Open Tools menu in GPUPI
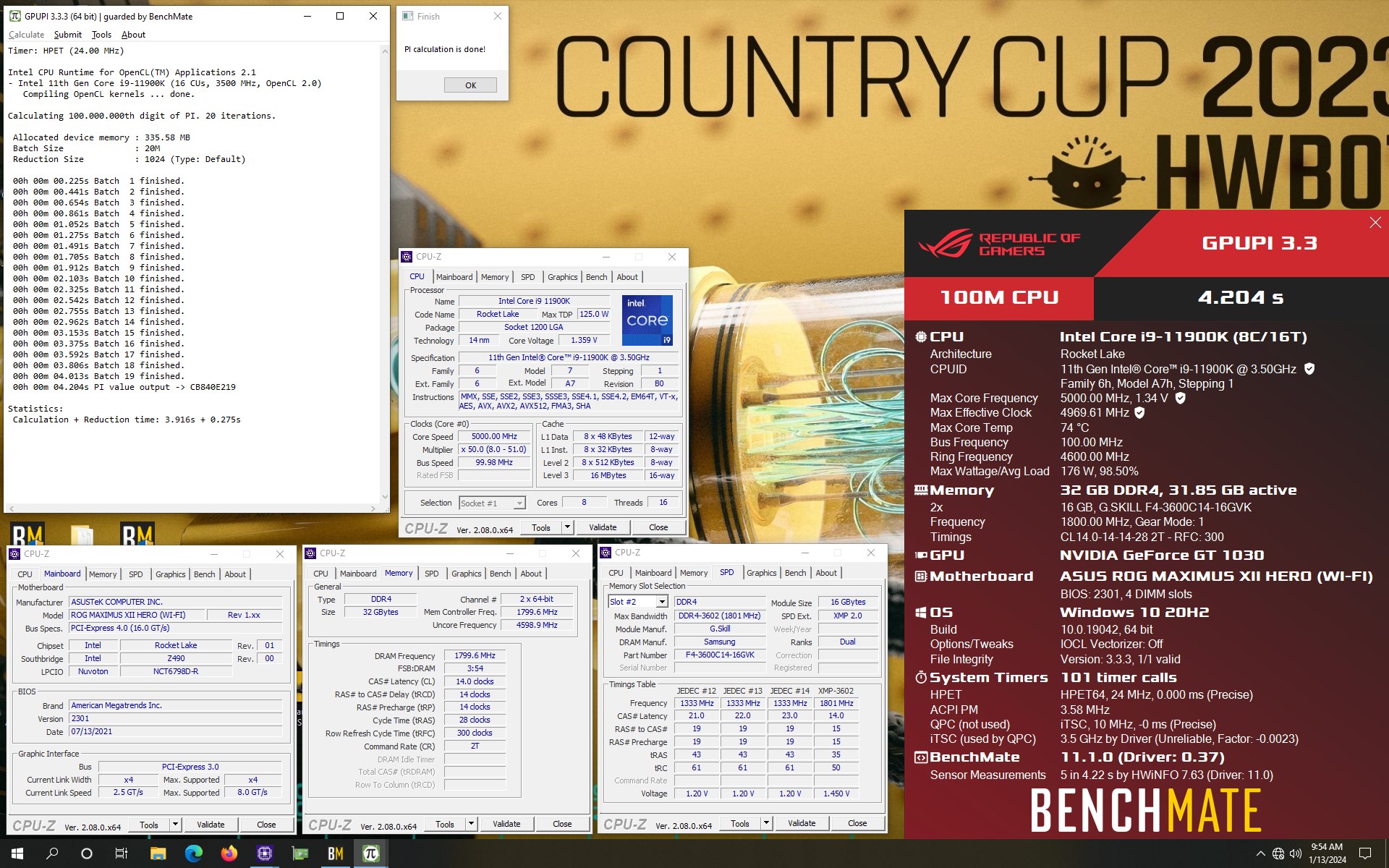The width and height of the screenshot is (1389, 868). coord(101,35)
